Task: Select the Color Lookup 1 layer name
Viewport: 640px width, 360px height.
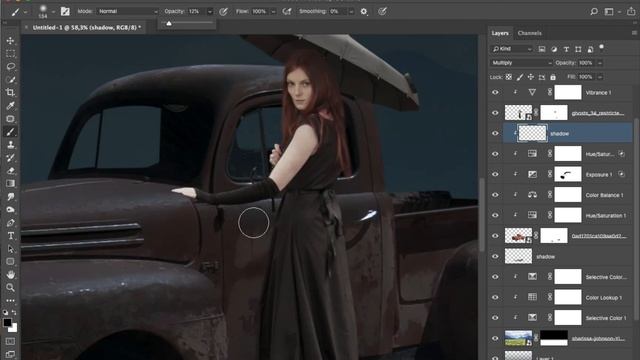Action: point(604,298)
